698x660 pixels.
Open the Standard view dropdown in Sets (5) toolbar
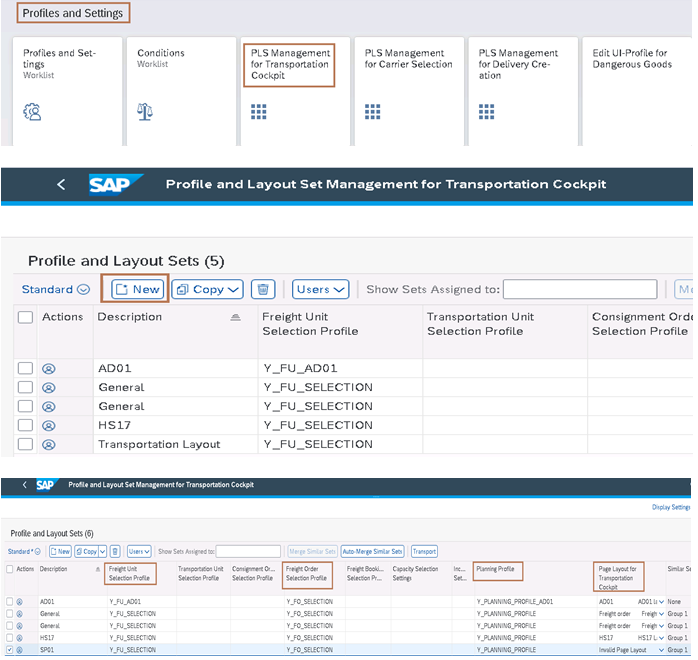pos(56,289)
